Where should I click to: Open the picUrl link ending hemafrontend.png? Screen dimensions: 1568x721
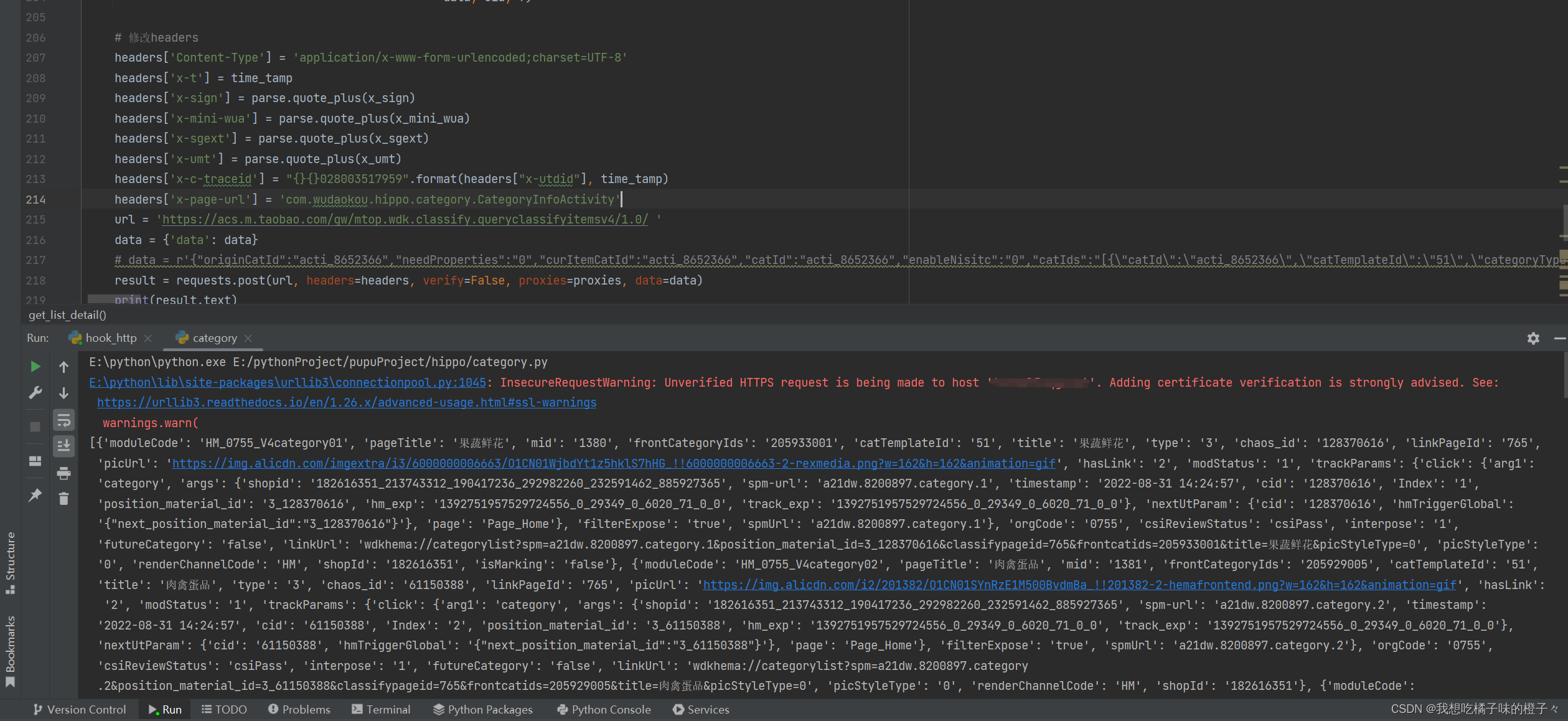[1079, 585]
